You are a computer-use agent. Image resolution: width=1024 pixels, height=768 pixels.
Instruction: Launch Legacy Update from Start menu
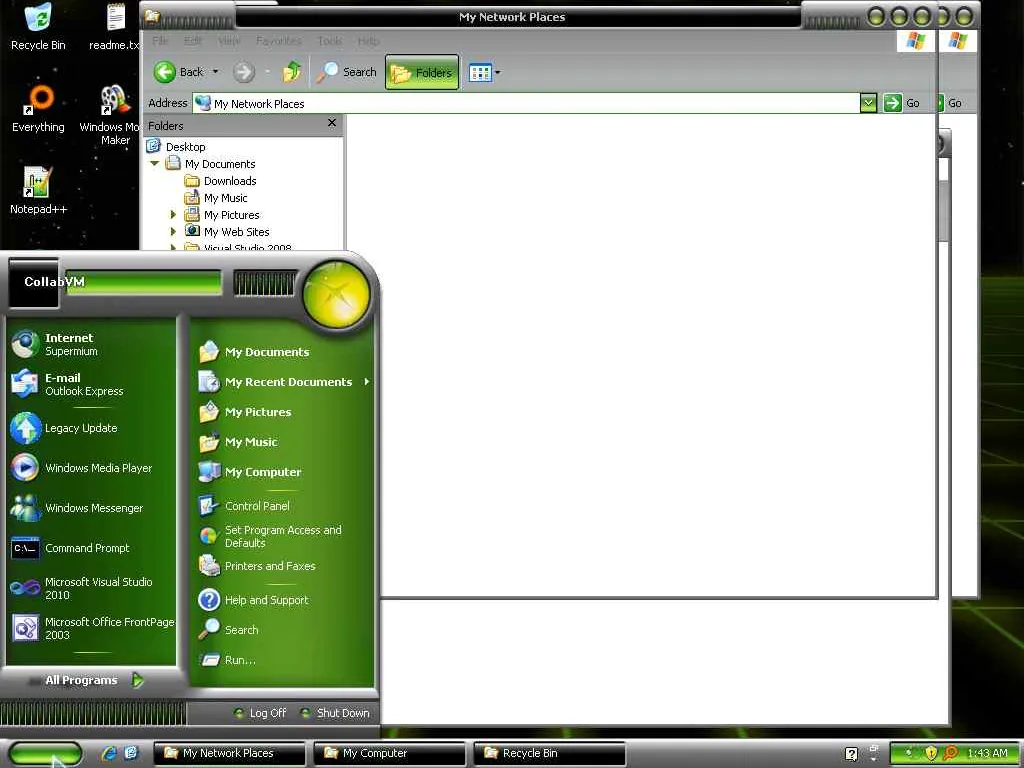click(91, 428)
